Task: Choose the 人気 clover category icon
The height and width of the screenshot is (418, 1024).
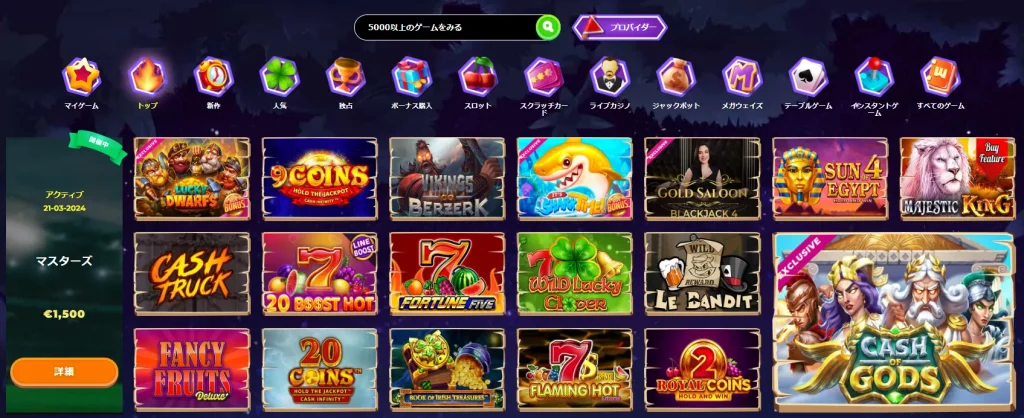Action: tap(280, 76)
